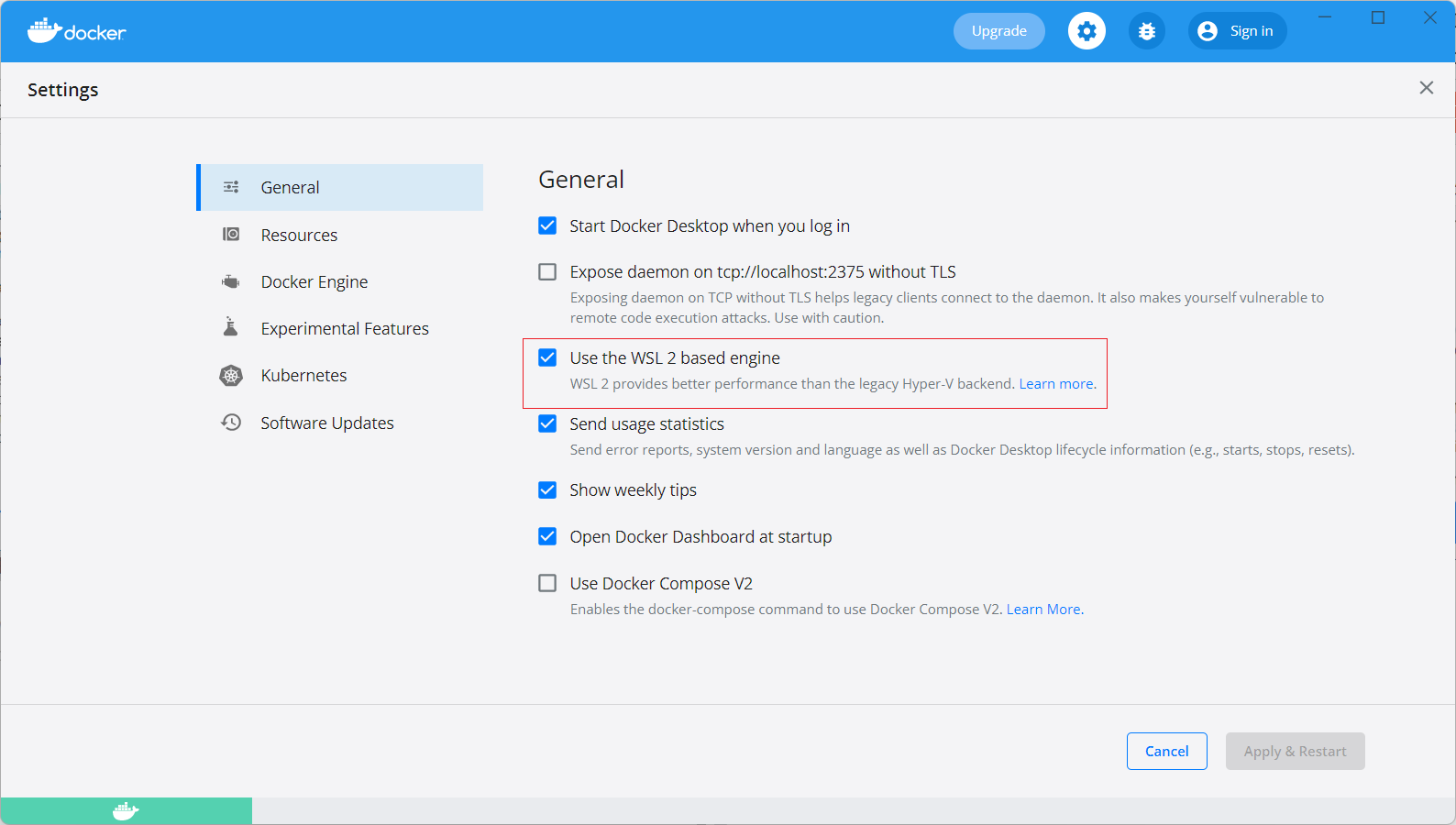This screenshot has height=825, width=1456.
Task: Open the Docker Compose V2 Learn More link
Action: [x=1043, y=610]
